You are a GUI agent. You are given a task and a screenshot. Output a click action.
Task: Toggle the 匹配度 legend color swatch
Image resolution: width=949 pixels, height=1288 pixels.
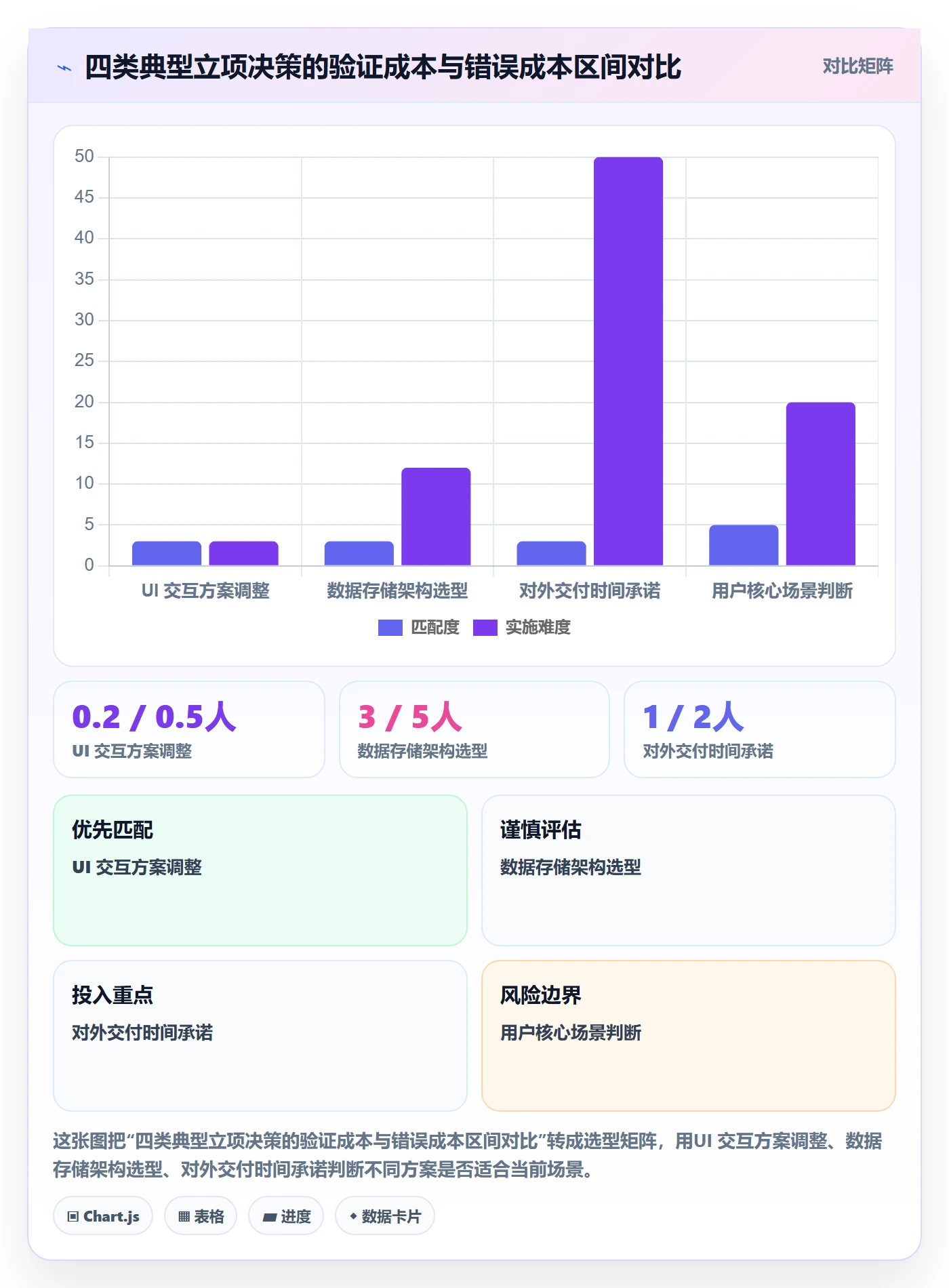pos(390,628)
